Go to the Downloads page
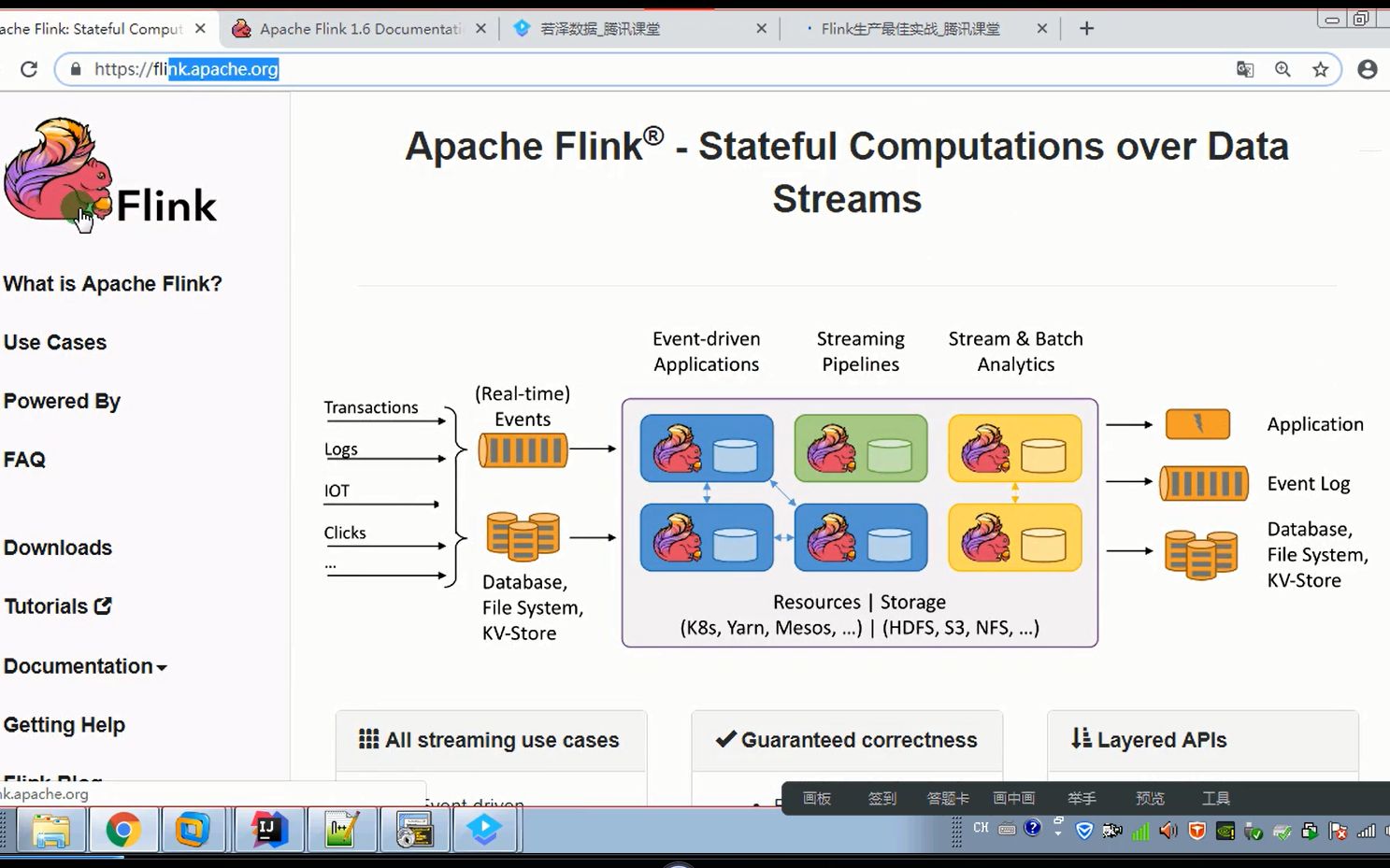Screen dimensions: 1390x868 pyautogui.click(x=58, y=548)
